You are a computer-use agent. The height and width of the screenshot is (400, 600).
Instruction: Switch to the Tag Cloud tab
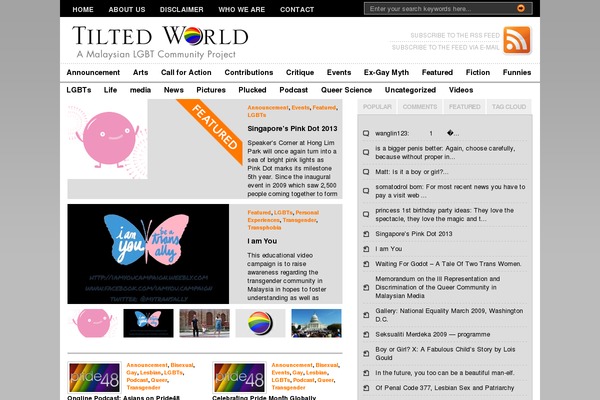click(x=509, y=107)
